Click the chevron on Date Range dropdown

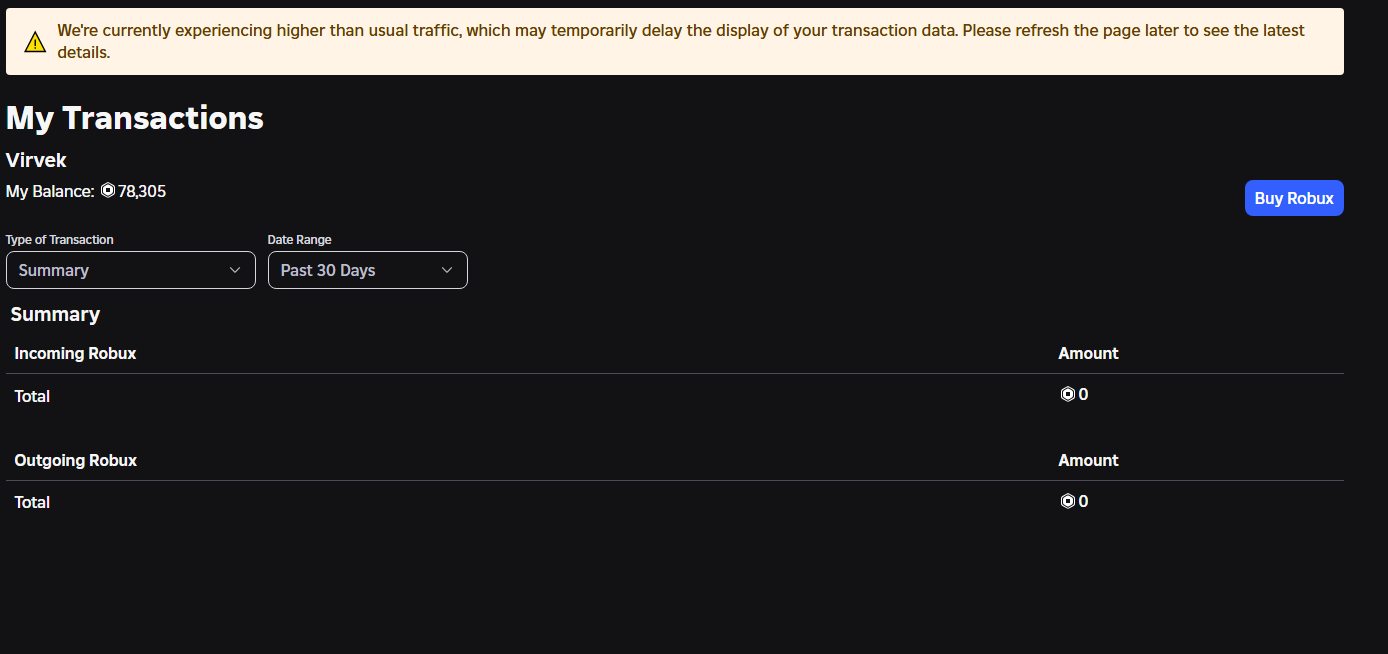click(x=447, y=270)
